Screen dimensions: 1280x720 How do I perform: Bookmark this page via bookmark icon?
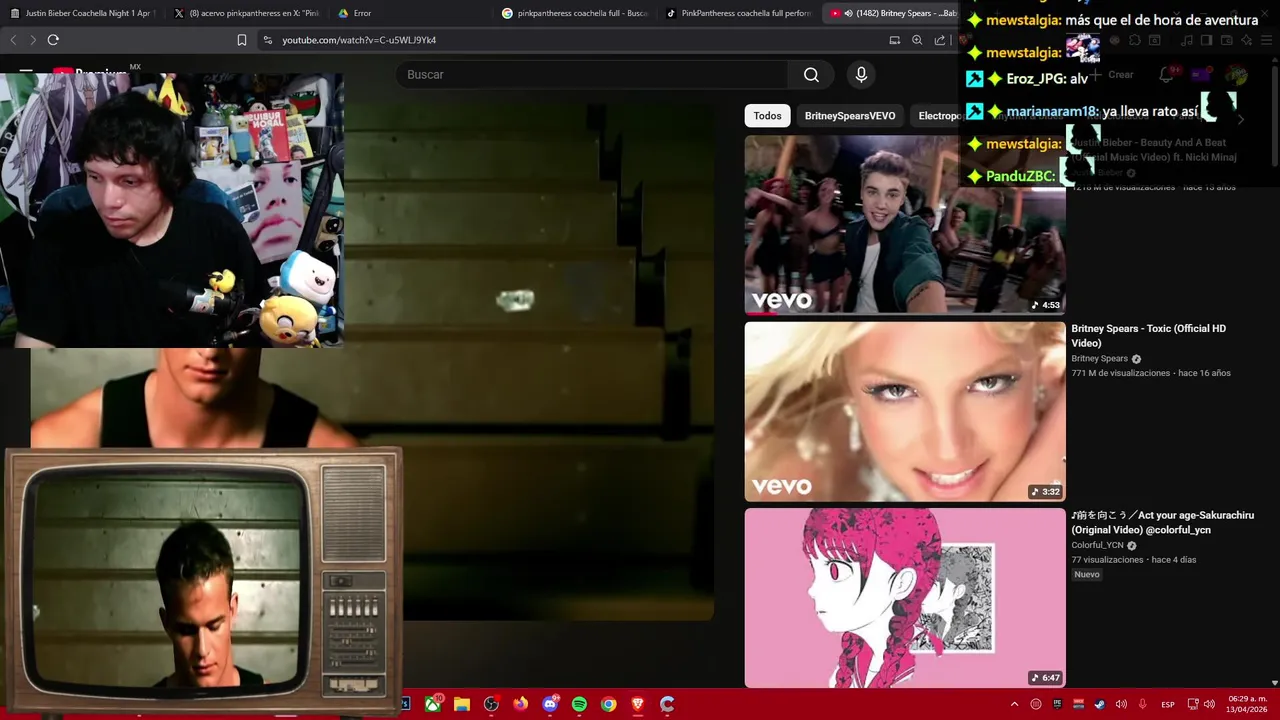241,40
